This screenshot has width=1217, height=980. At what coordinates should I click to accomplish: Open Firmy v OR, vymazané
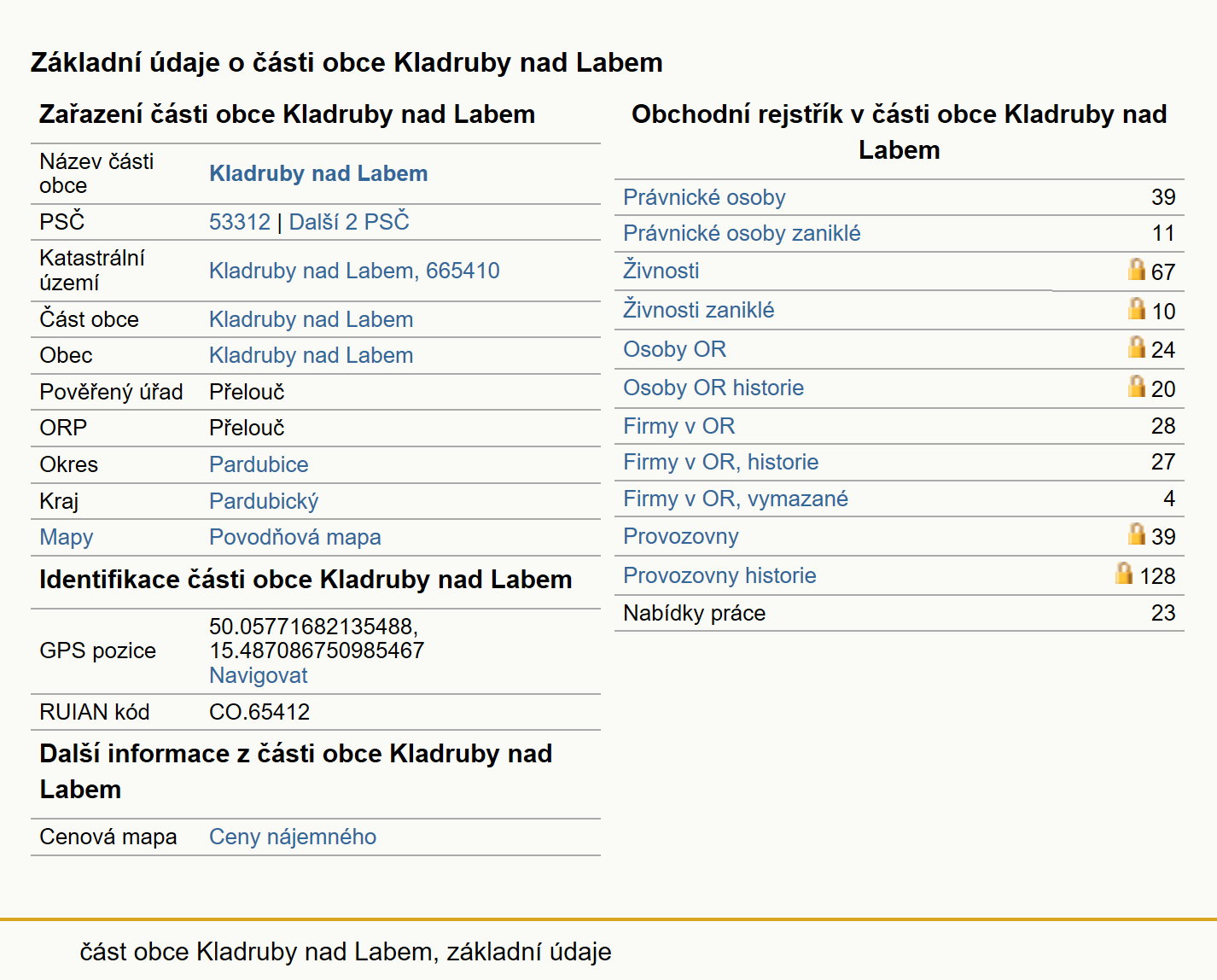(x=736, y=499)
